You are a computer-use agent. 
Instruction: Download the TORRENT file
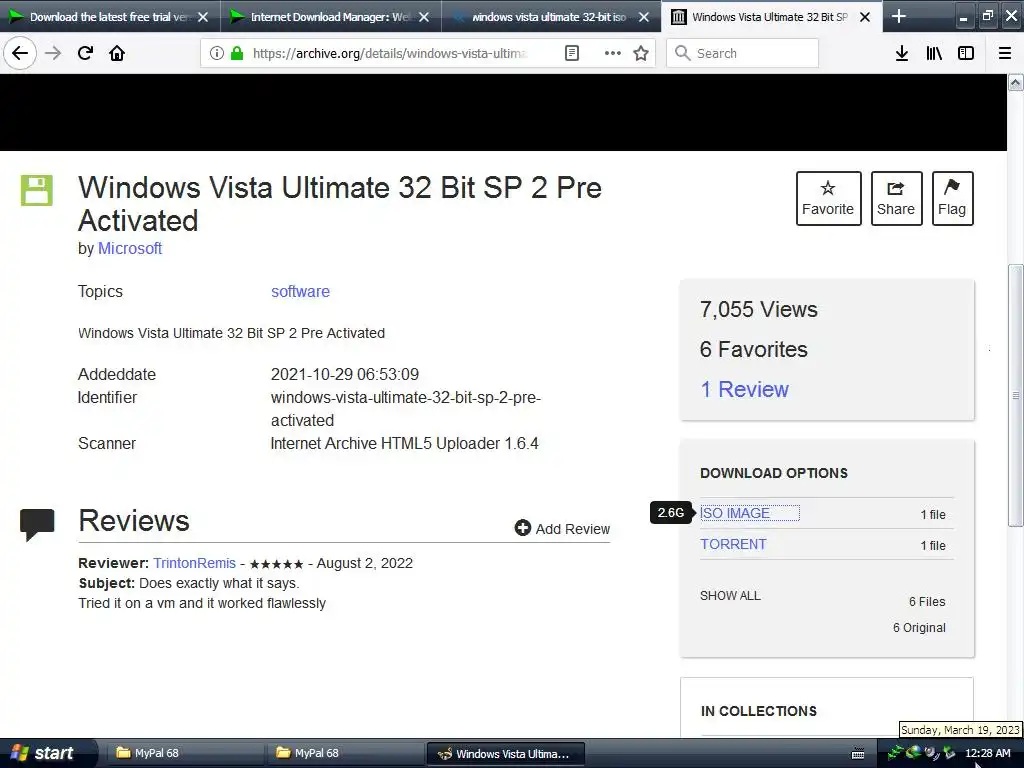pos(733,544)
